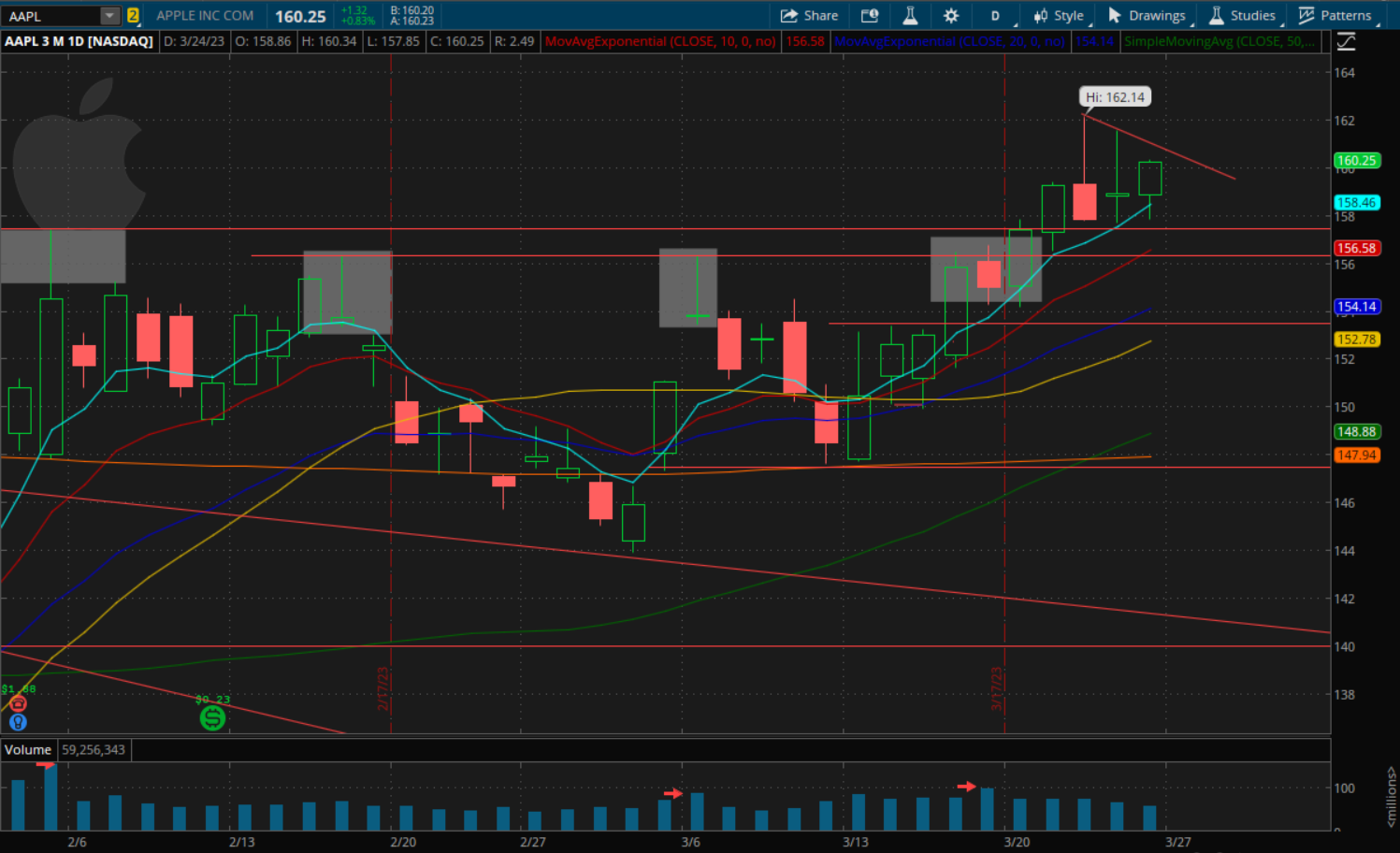Click the MovAvgExponential (CLOSE, 10, 0, no) label
Screen dimensions: 1400x853
click(660, 41)
